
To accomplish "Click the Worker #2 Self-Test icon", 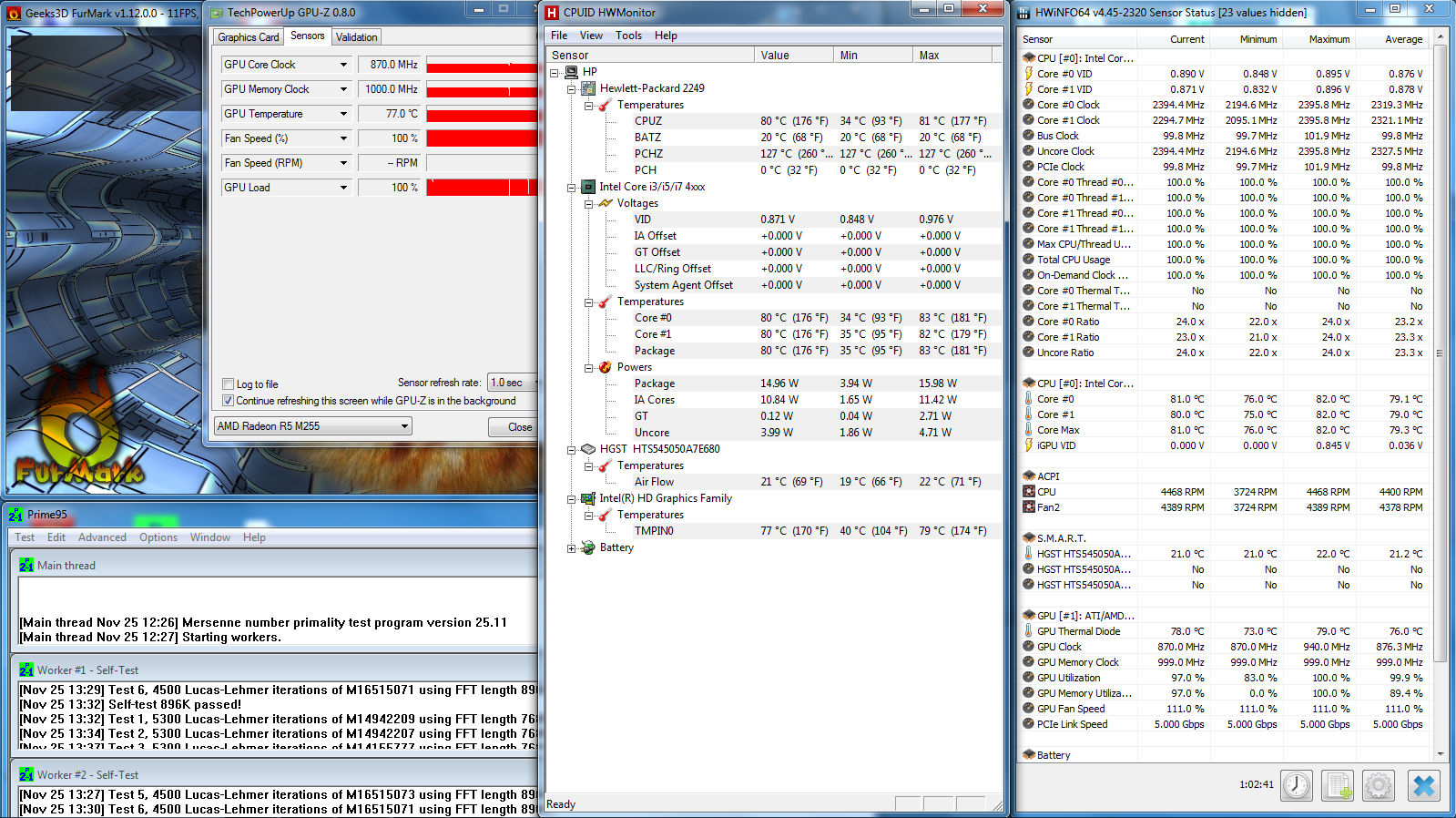I will (26, 775).
